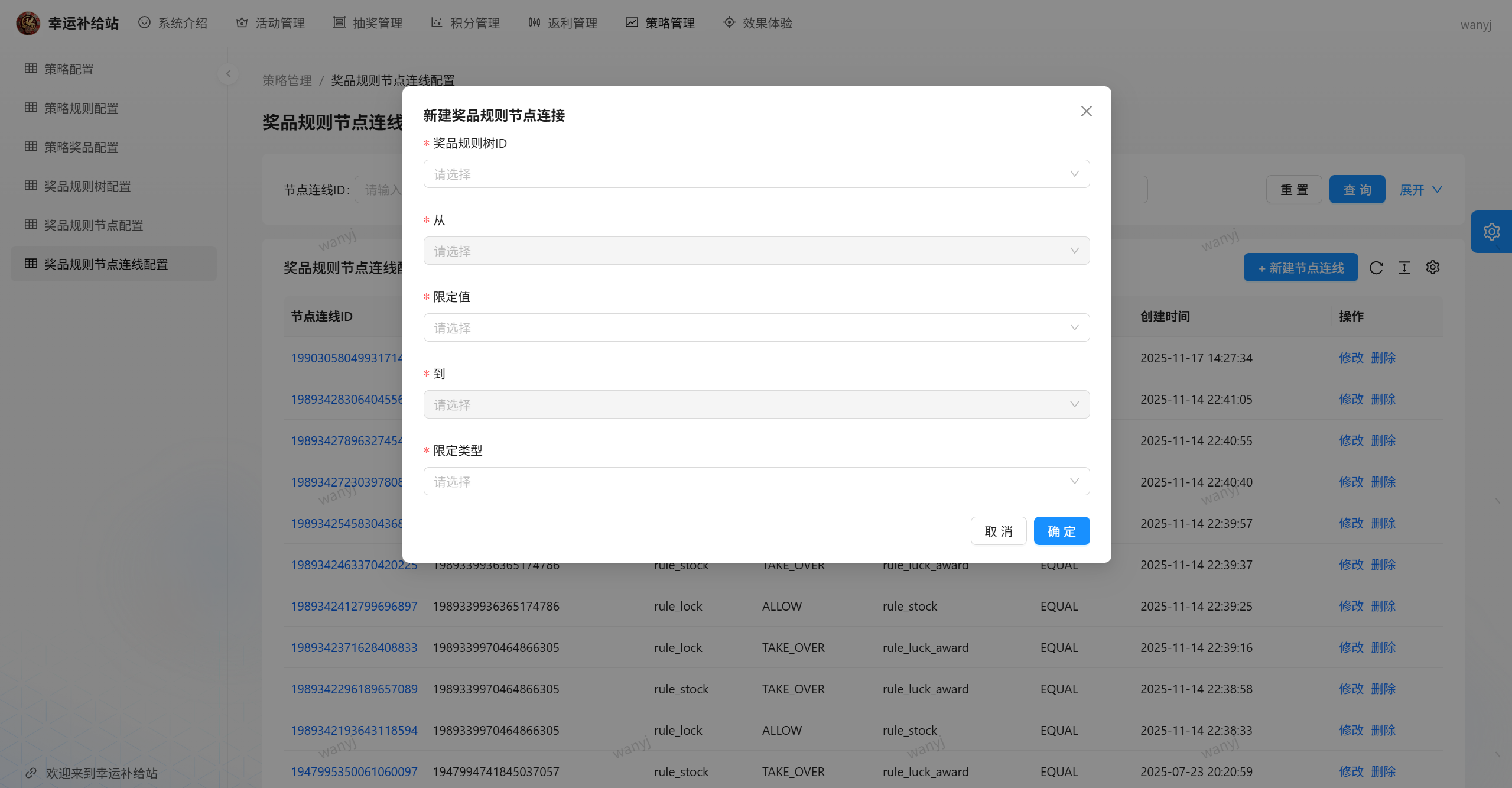This screenshot has height=788, width=1512.
Task: Click the 确定 button
Action: click(1061, 531)
